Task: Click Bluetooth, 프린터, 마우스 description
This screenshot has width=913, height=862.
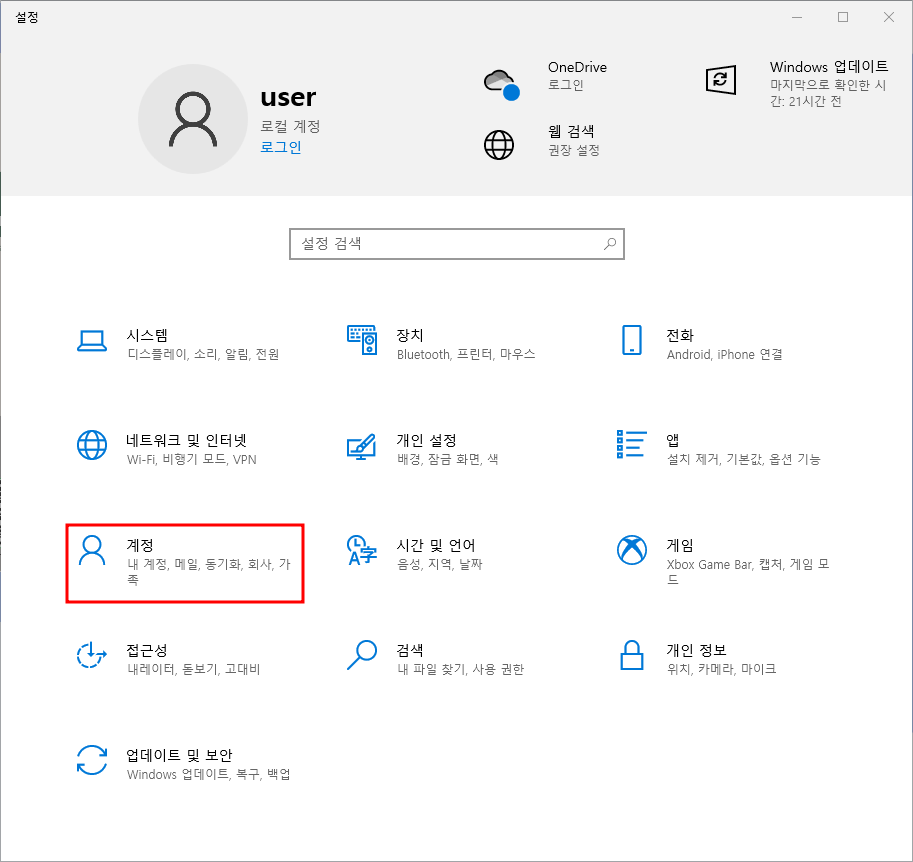Action: click(466, 354)
